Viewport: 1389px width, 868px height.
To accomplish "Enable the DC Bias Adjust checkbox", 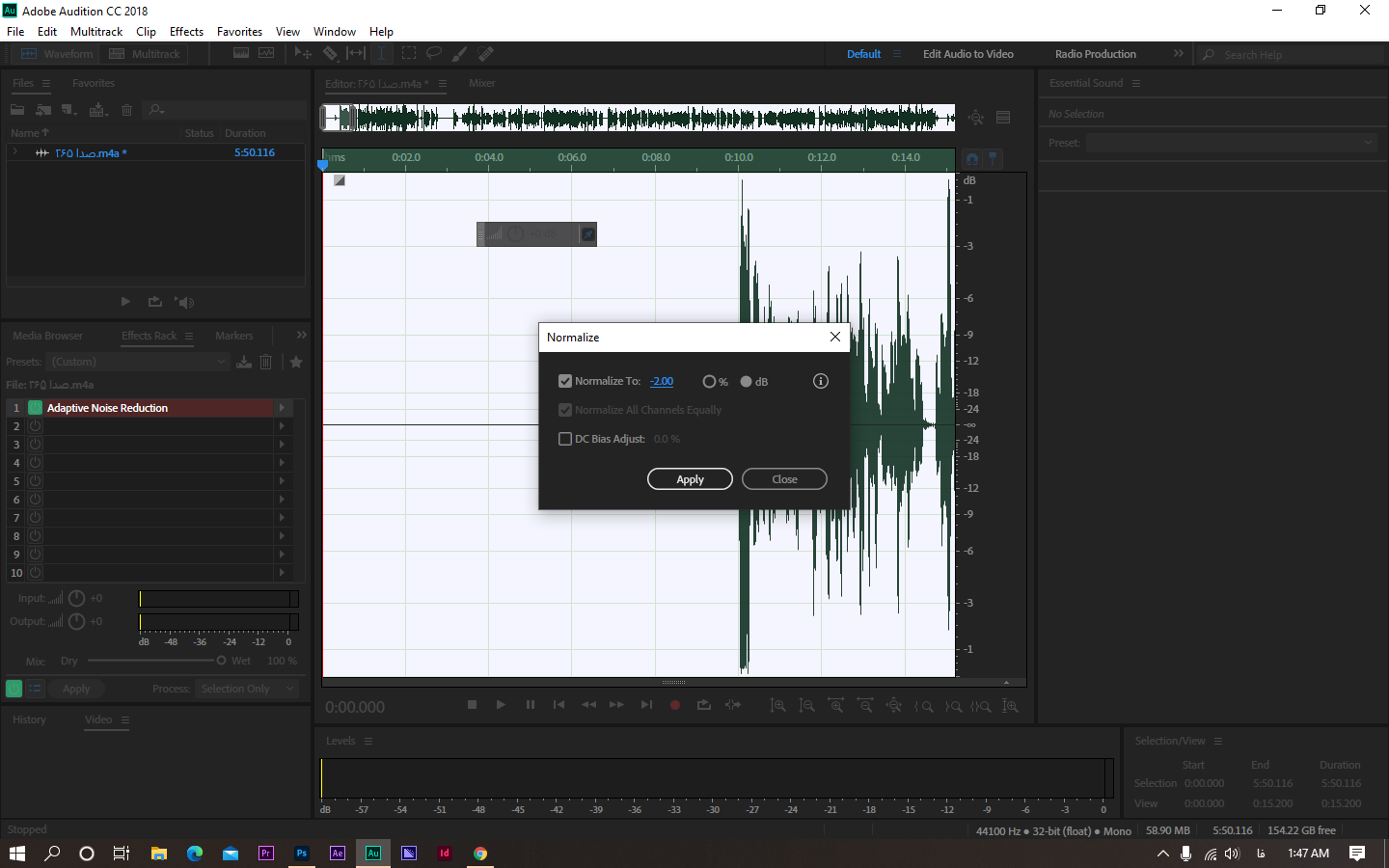I will [x=565, y=439].
